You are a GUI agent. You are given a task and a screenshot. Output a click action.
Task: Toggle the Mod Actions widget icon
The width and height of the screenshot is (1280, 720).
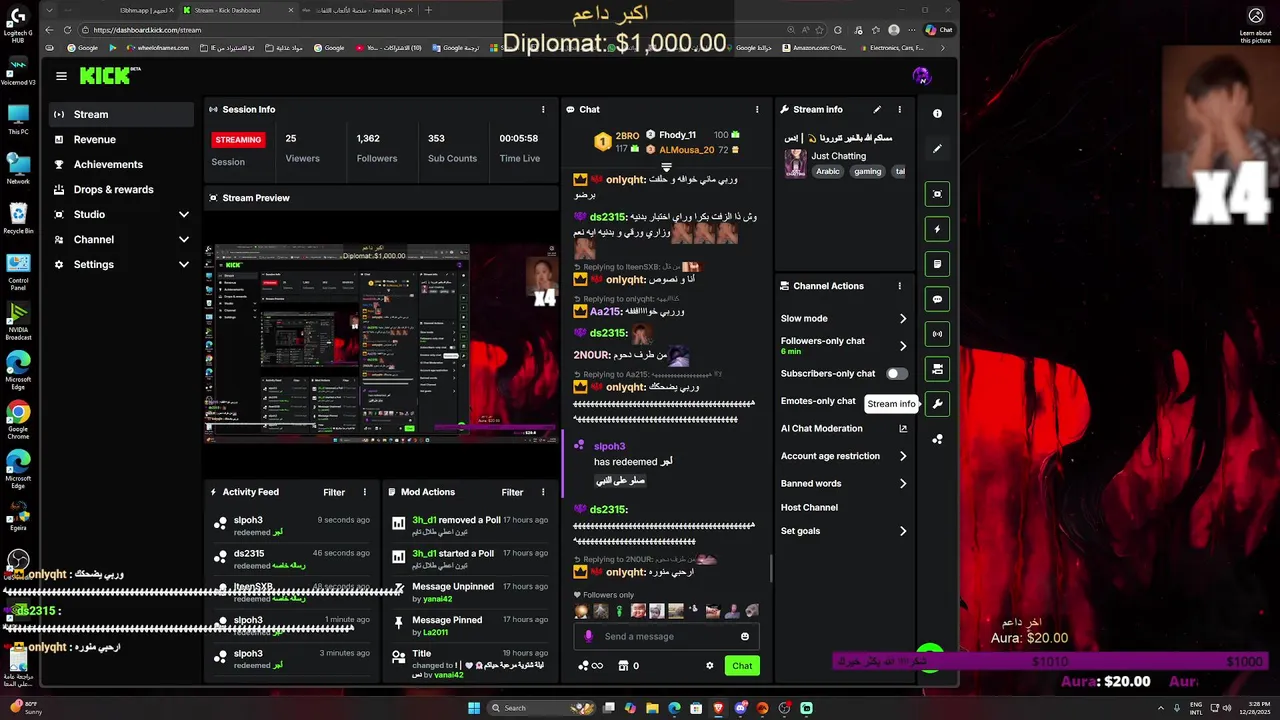coord(937,264)
